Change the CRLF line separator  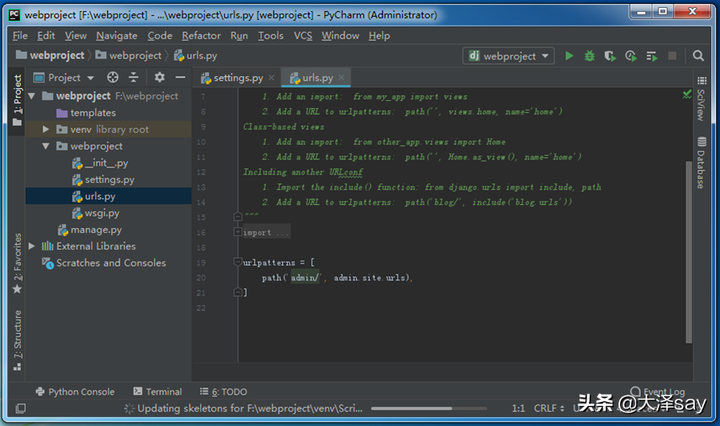click(549, 408)
